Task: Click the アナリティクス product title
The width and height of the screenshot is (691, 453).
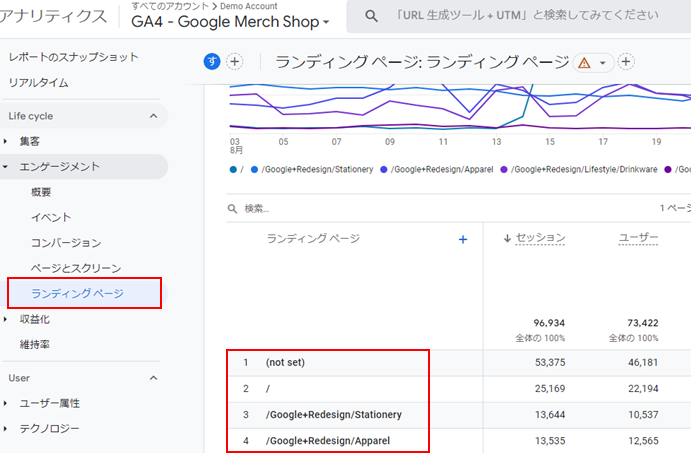Action: (x=53, y=17)
